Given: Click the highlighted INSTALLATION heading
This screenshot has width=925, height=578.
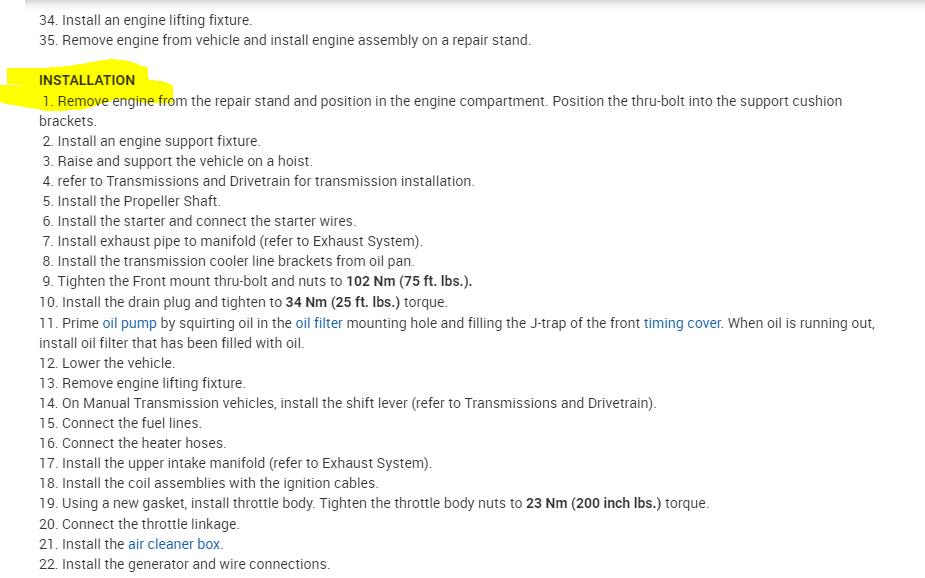Looking at the screenshot, I should tap(87, 80).
